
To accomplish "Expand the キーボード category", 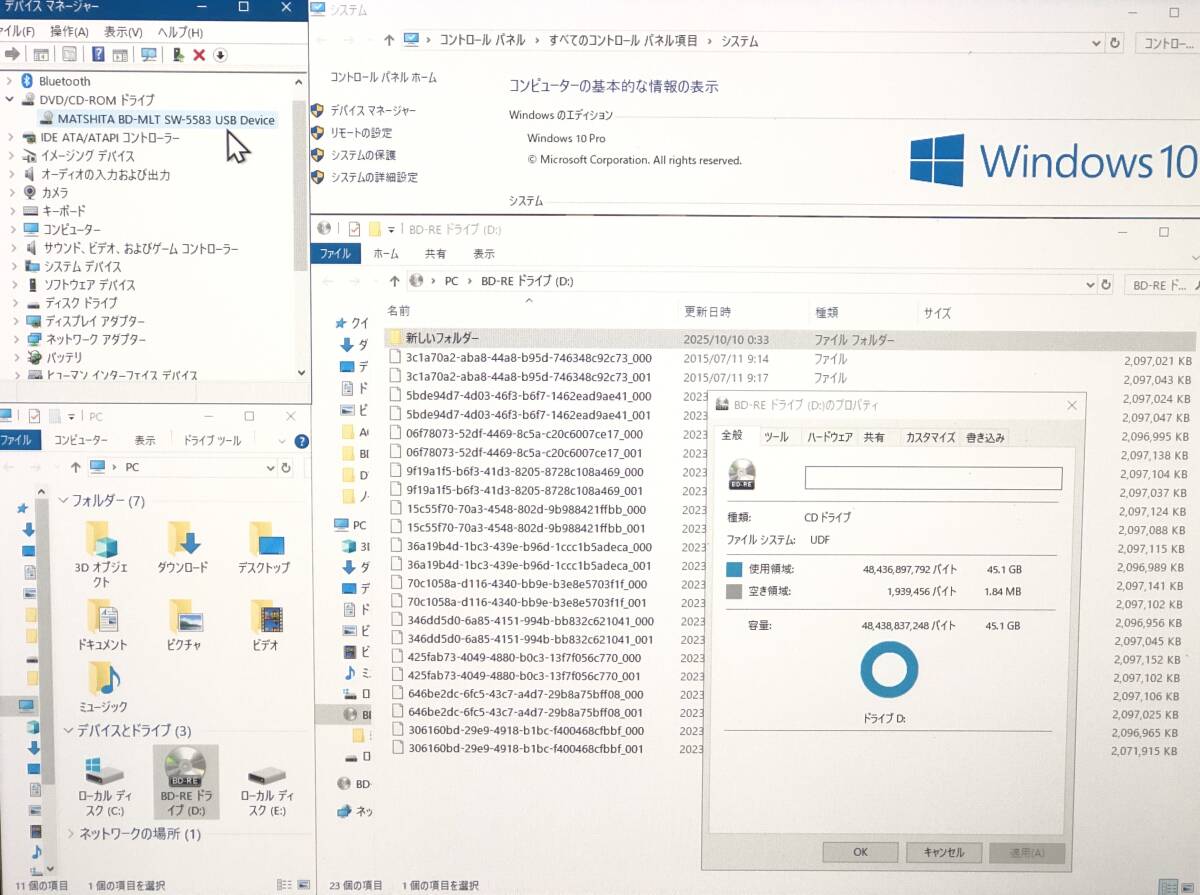I will pos(13,211).
